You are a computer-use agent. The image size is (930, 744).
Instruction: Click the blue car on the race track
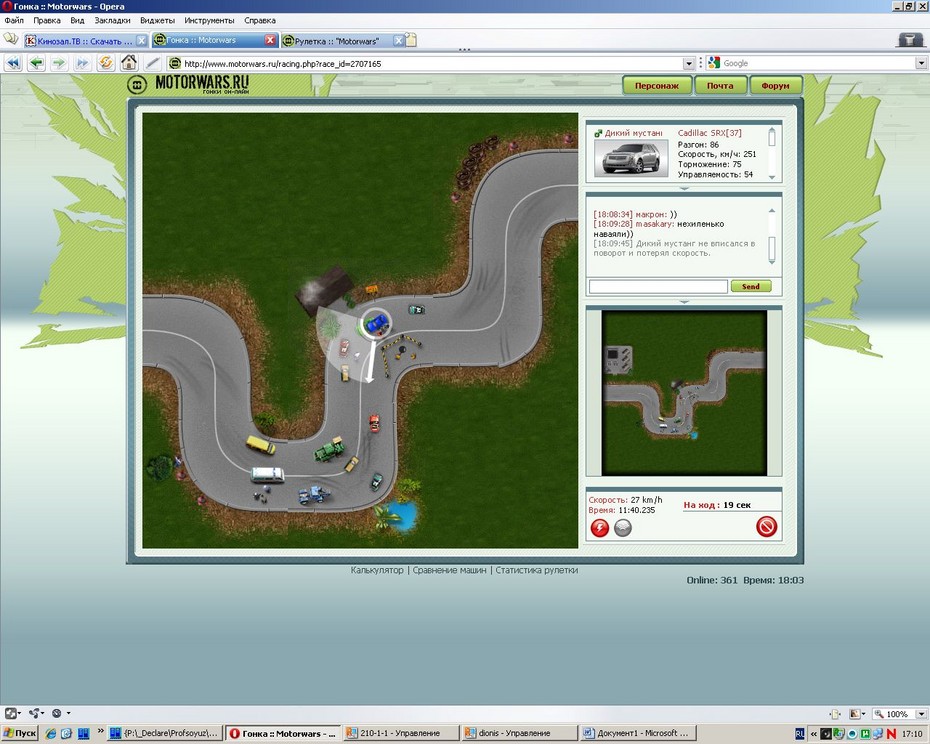click(376, 323)
